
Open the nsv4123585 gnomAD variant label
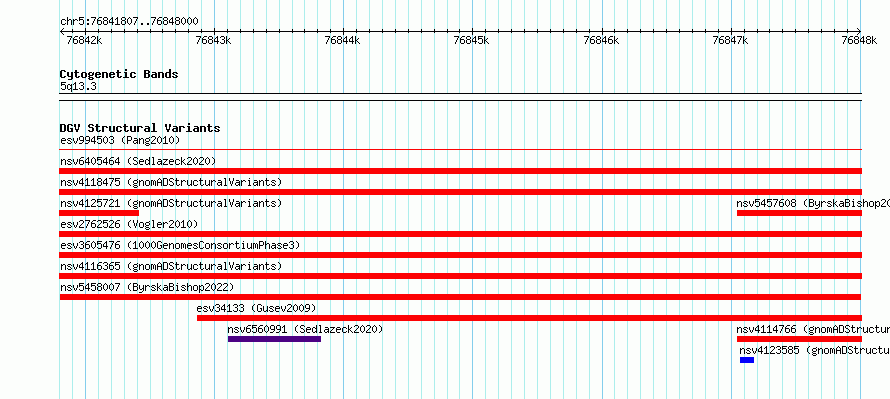coord(815,351)
